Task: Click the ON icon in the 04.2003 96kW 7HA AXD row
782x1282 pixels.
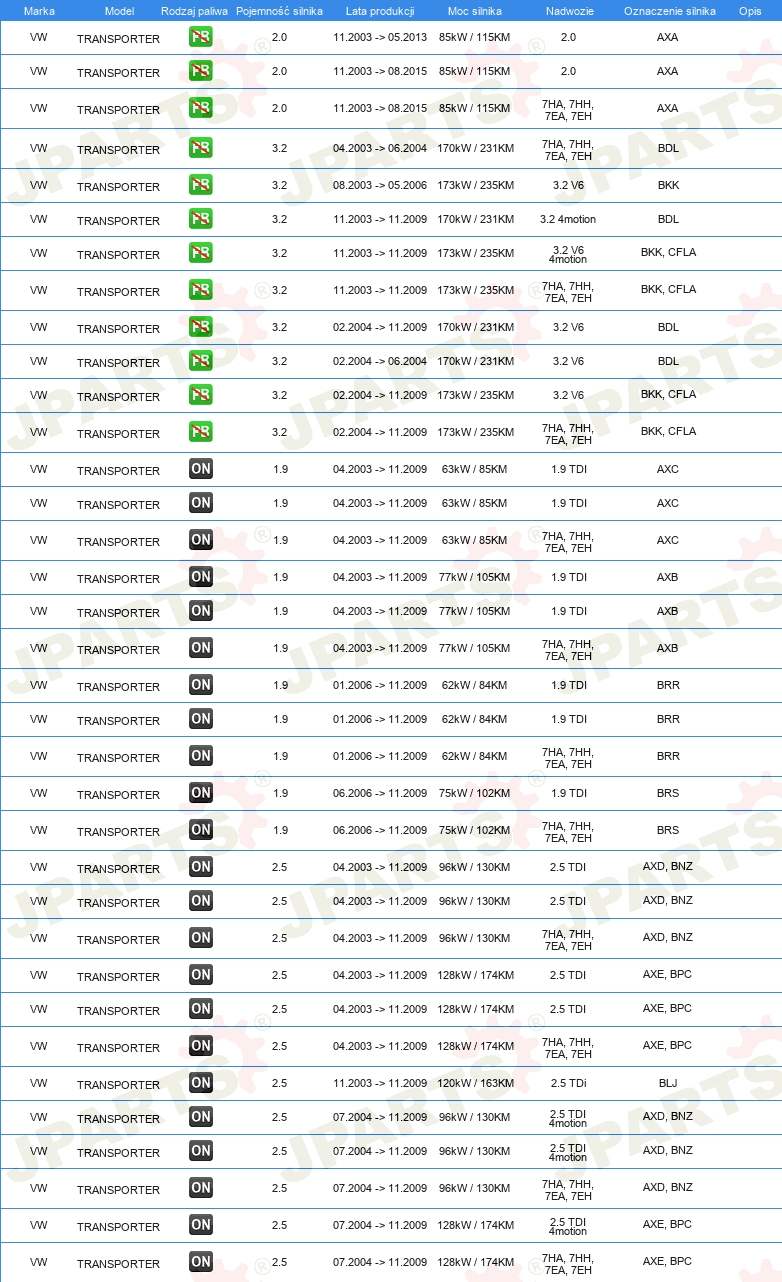Action: click(201, 938)
